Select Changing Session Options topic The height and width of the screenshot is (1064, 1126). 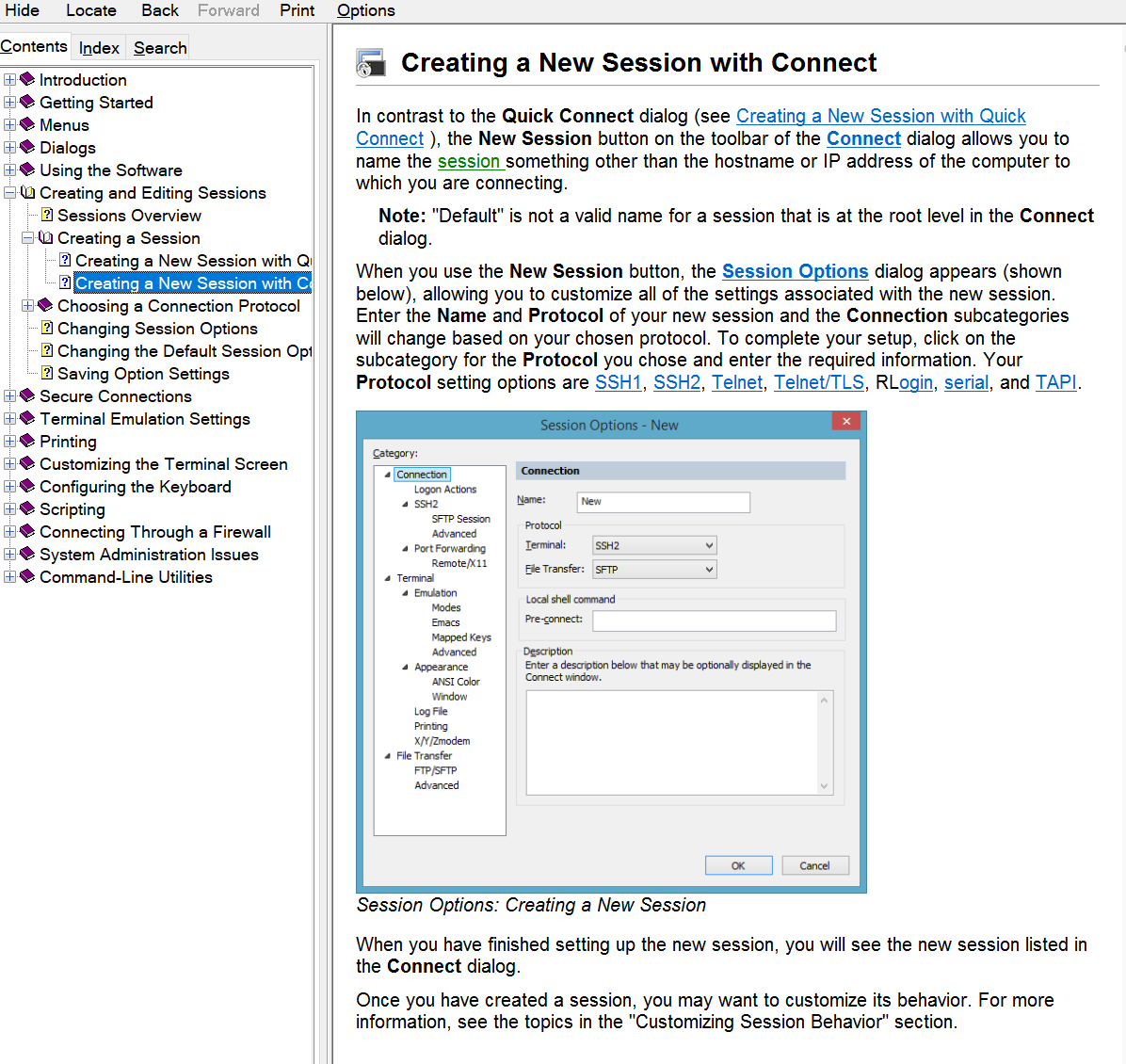(157, 329)
